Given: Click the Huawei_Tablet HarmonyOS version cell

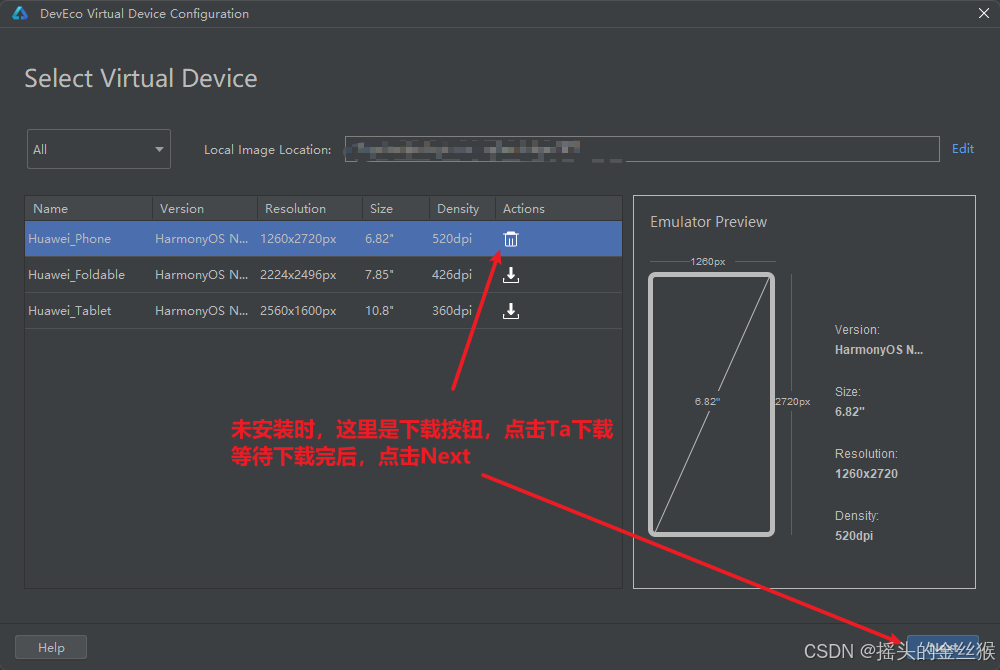Looking at the screenshot, I should click(x=202, y=311).
